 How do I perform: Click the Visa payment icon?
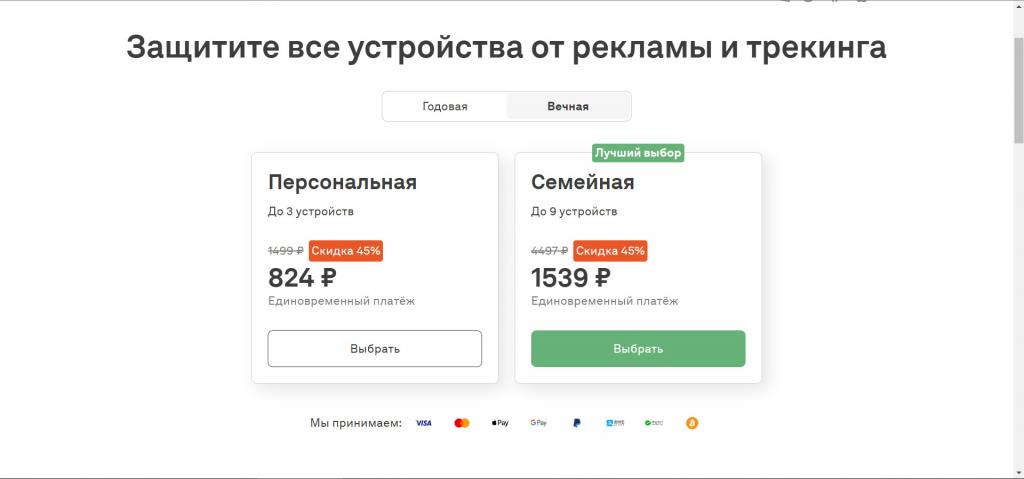423,423
